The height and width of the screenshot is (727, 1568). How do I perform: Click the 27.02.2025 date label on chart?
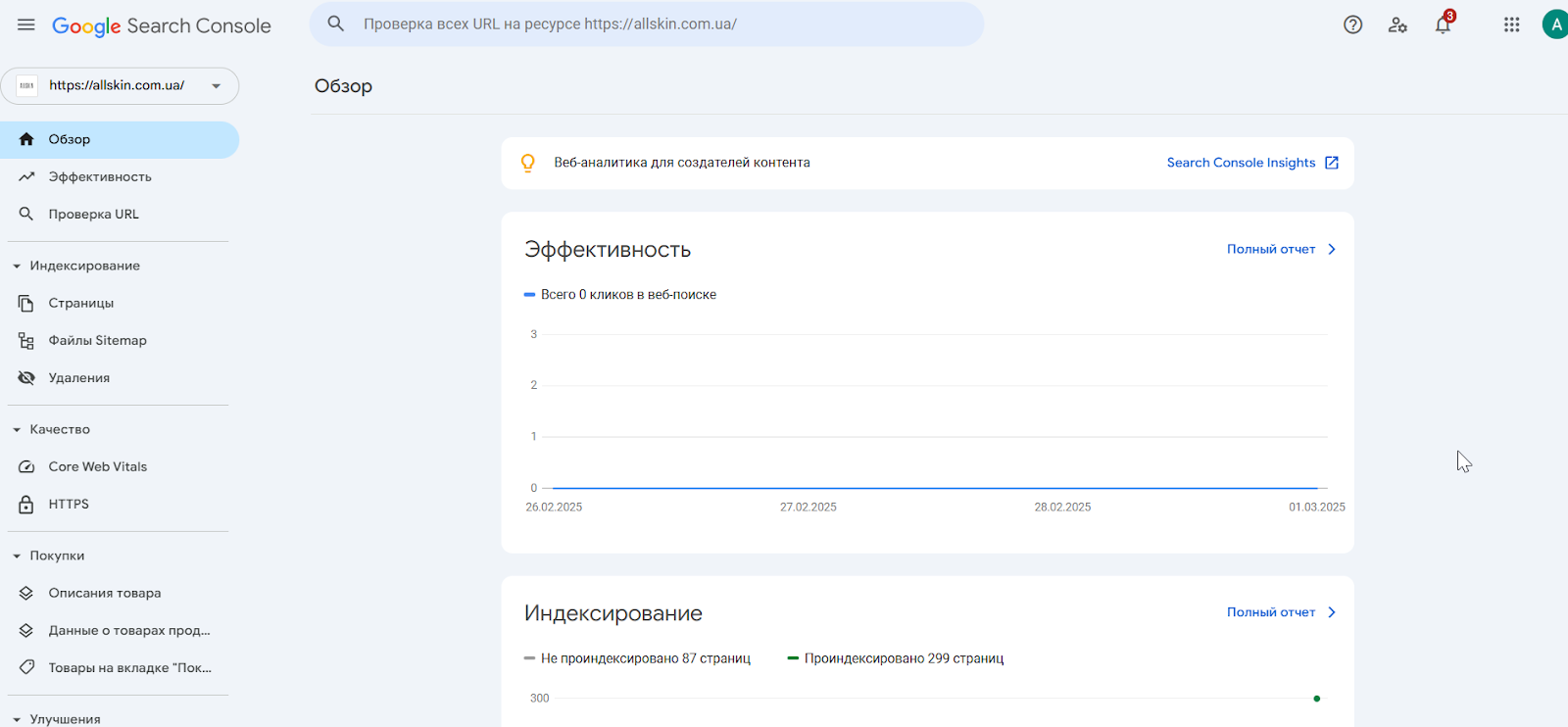(808, 508)
